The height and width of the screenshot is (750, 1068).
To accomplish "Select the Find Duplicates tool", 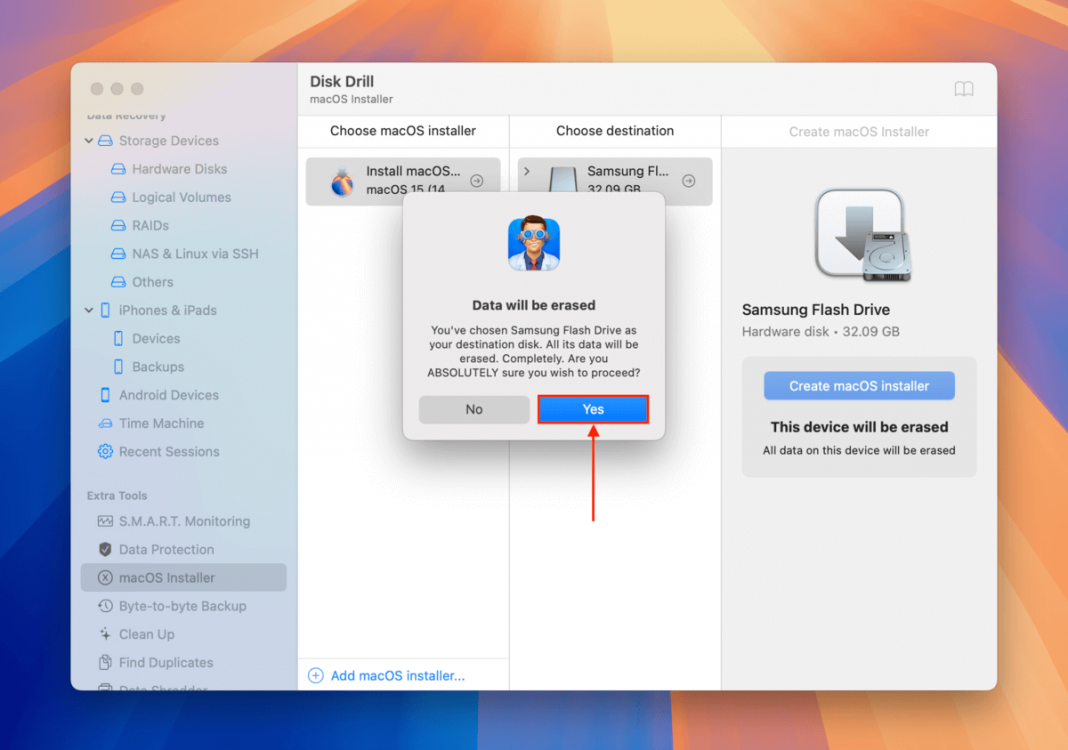I will click(x=162, y=662).
